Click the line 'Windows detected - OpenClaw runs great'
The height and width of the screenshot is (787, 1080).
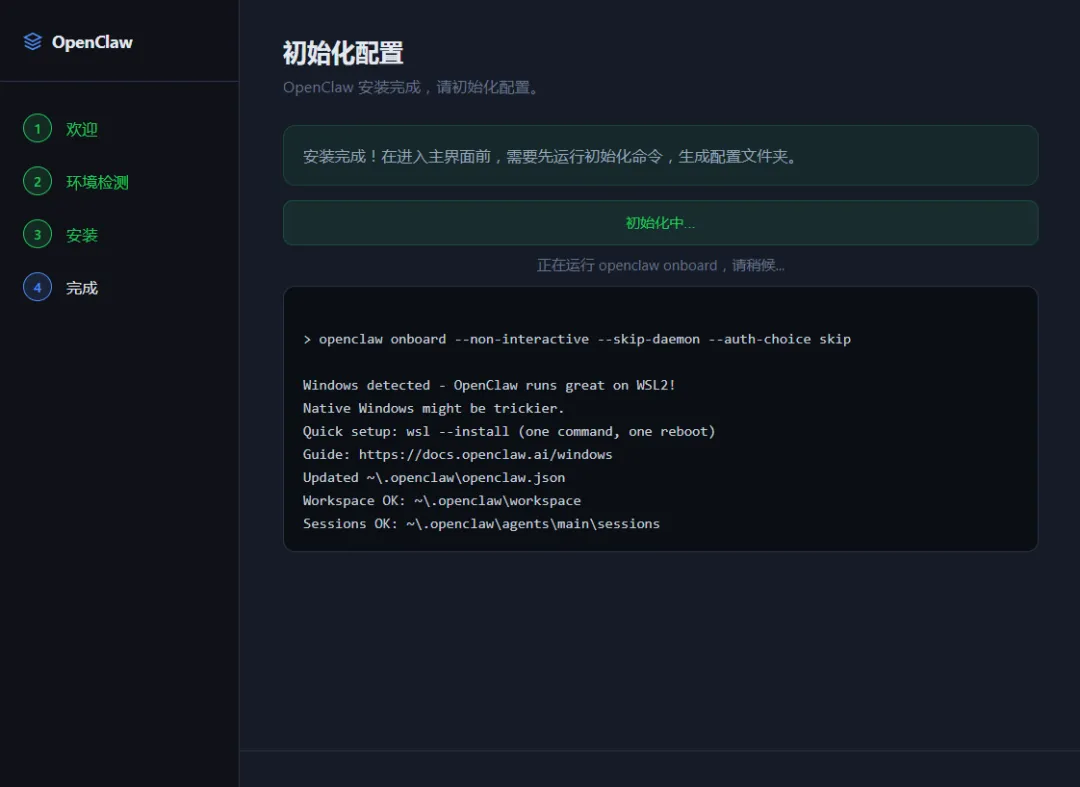coord(489,385)
